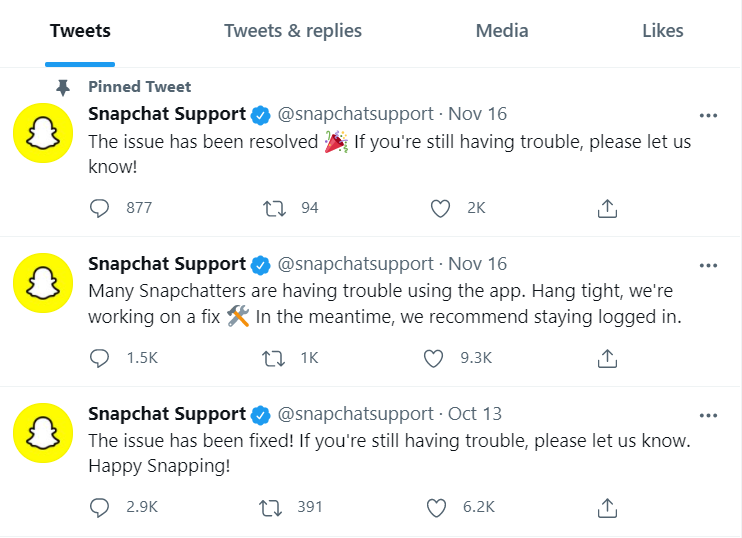Retweet the 'Happy Snapping!' tweet
742x538 pixels.
coord(271,508)
